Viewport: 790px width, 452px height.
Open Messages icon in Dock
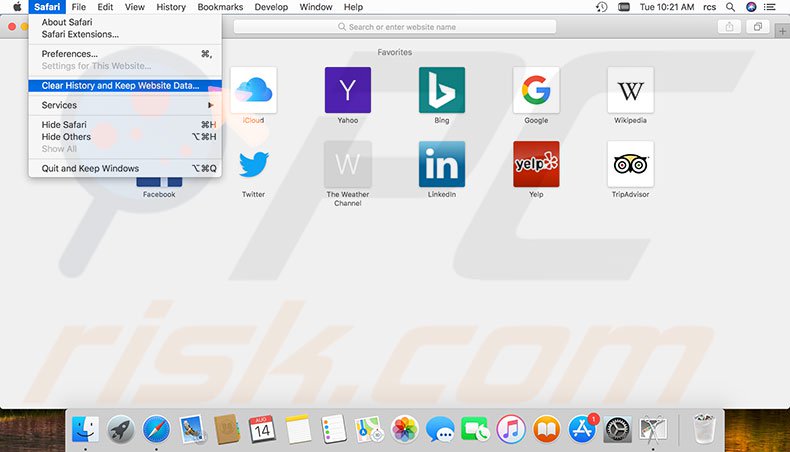(x=440, y=429)
